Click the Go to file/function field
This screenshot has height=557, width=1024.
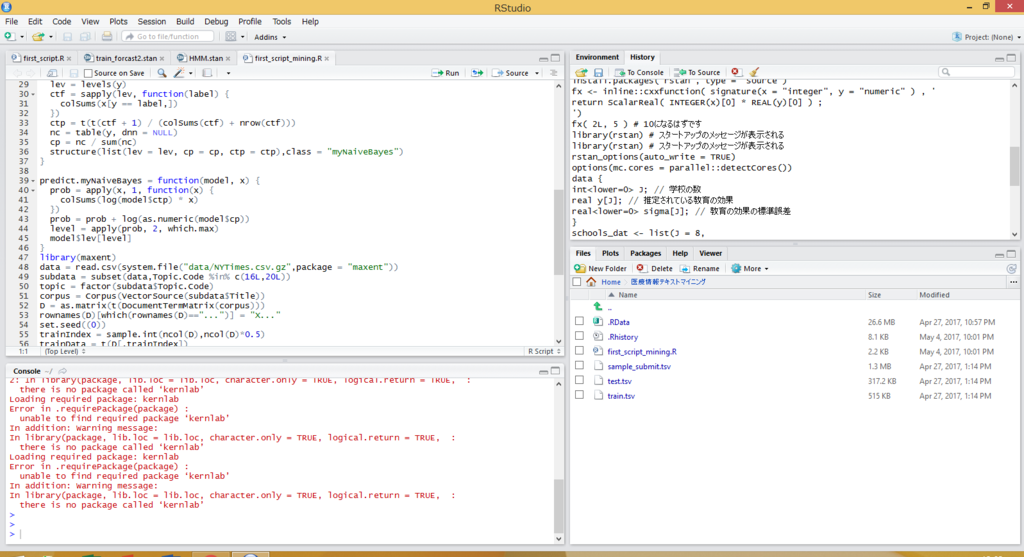168,37
